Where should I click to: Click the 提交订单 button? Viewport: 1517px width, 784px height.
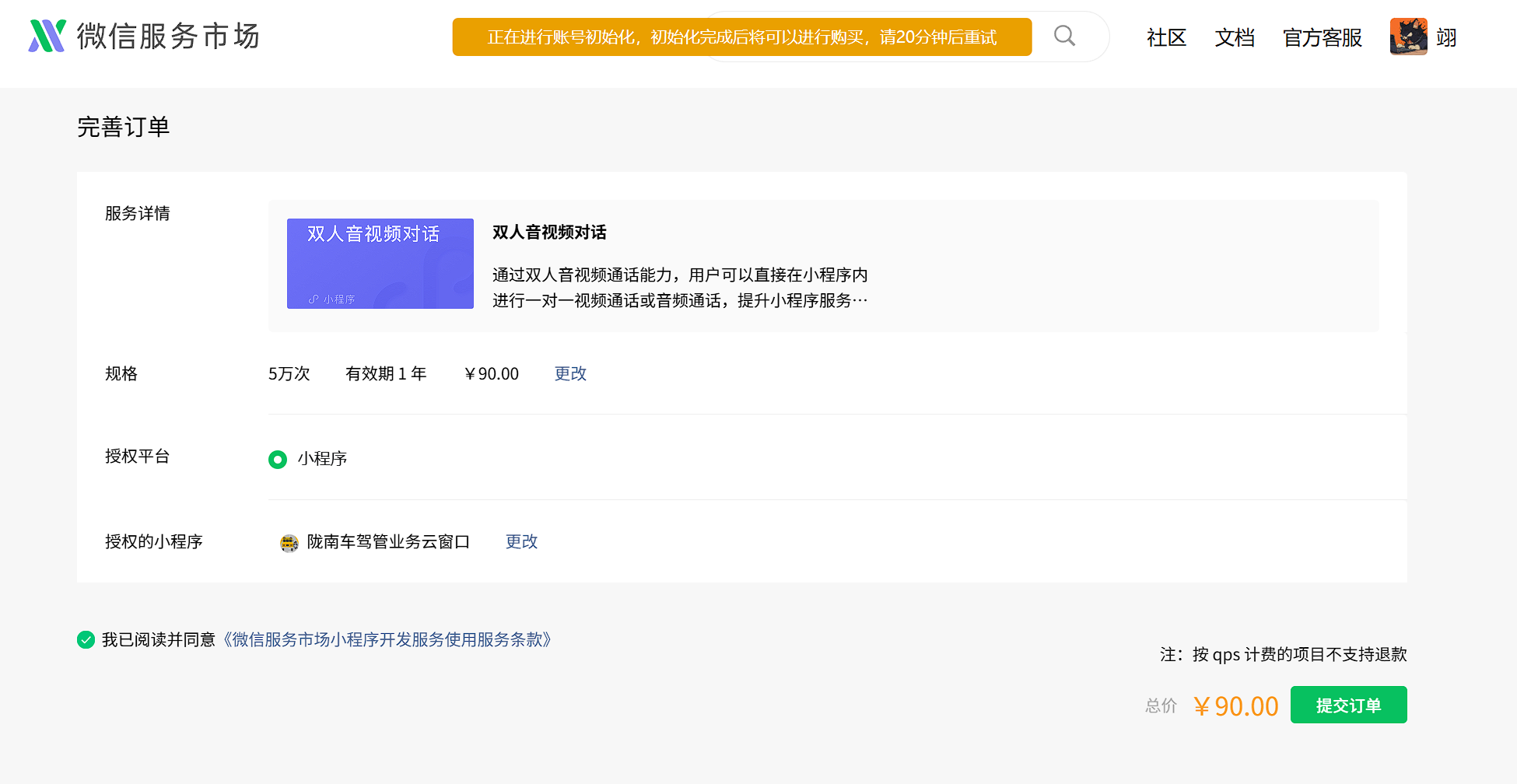point(1349,705)
